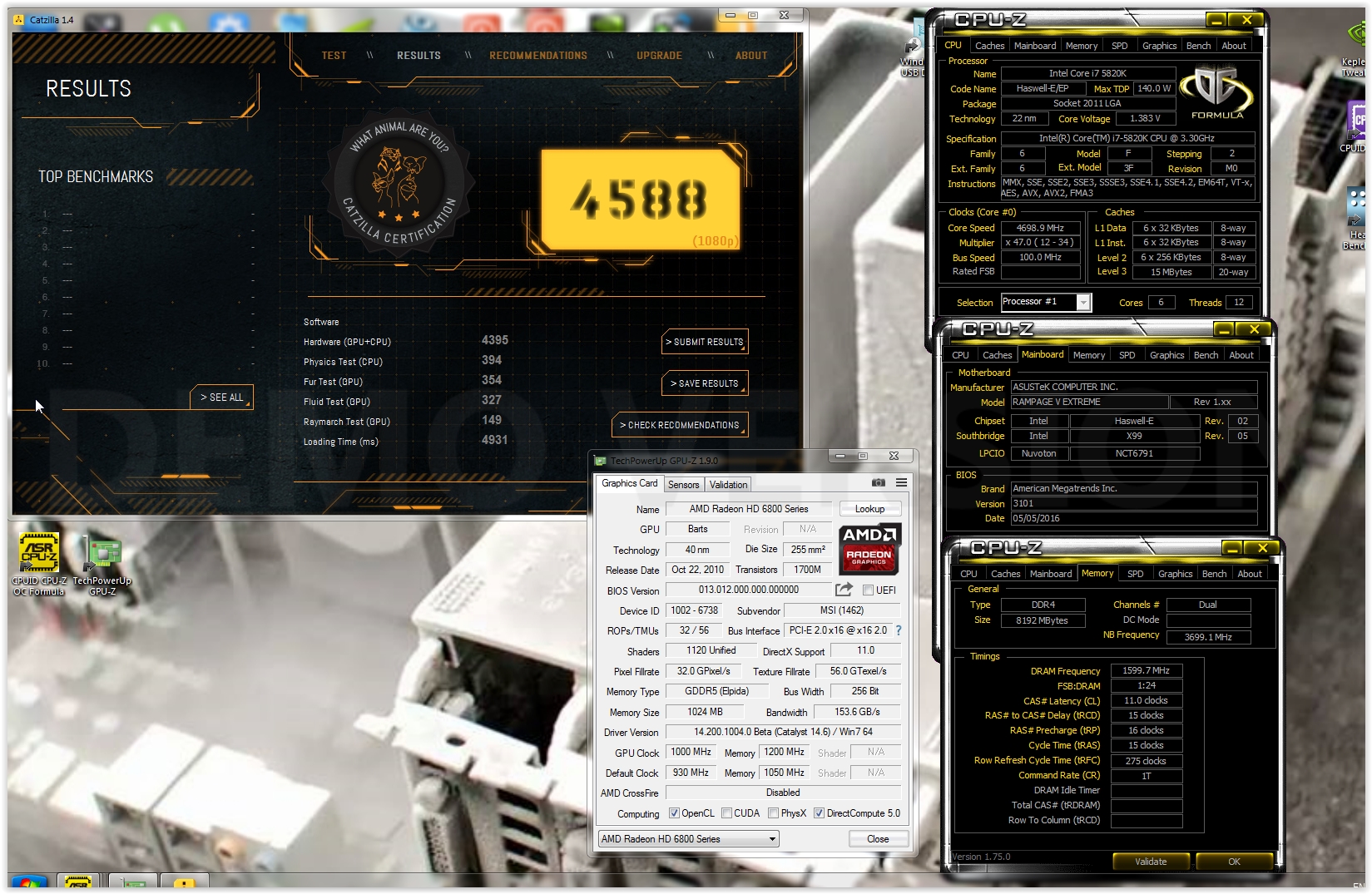Click the SAVE RESULTS button

click(x=705, y=383)
